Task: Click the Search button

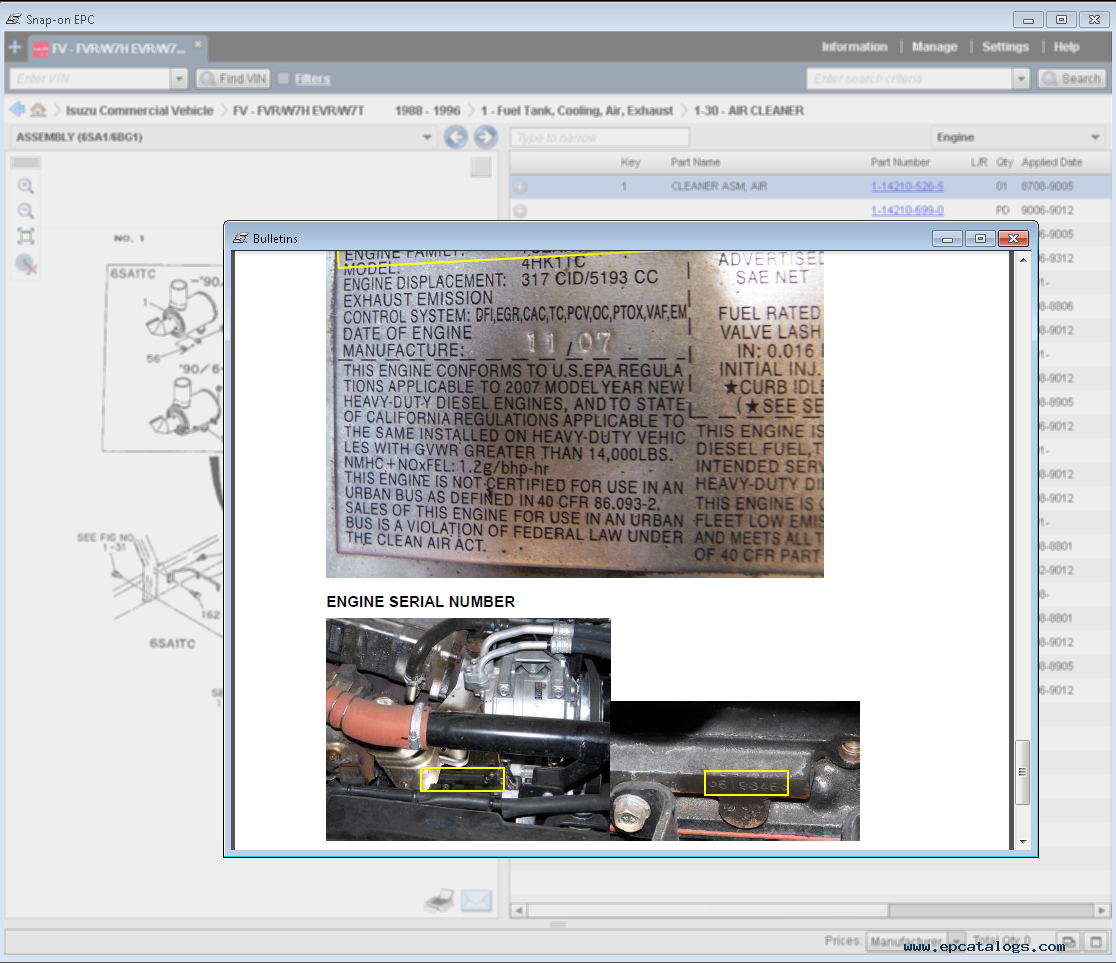Action: (x=1072, y=78)
